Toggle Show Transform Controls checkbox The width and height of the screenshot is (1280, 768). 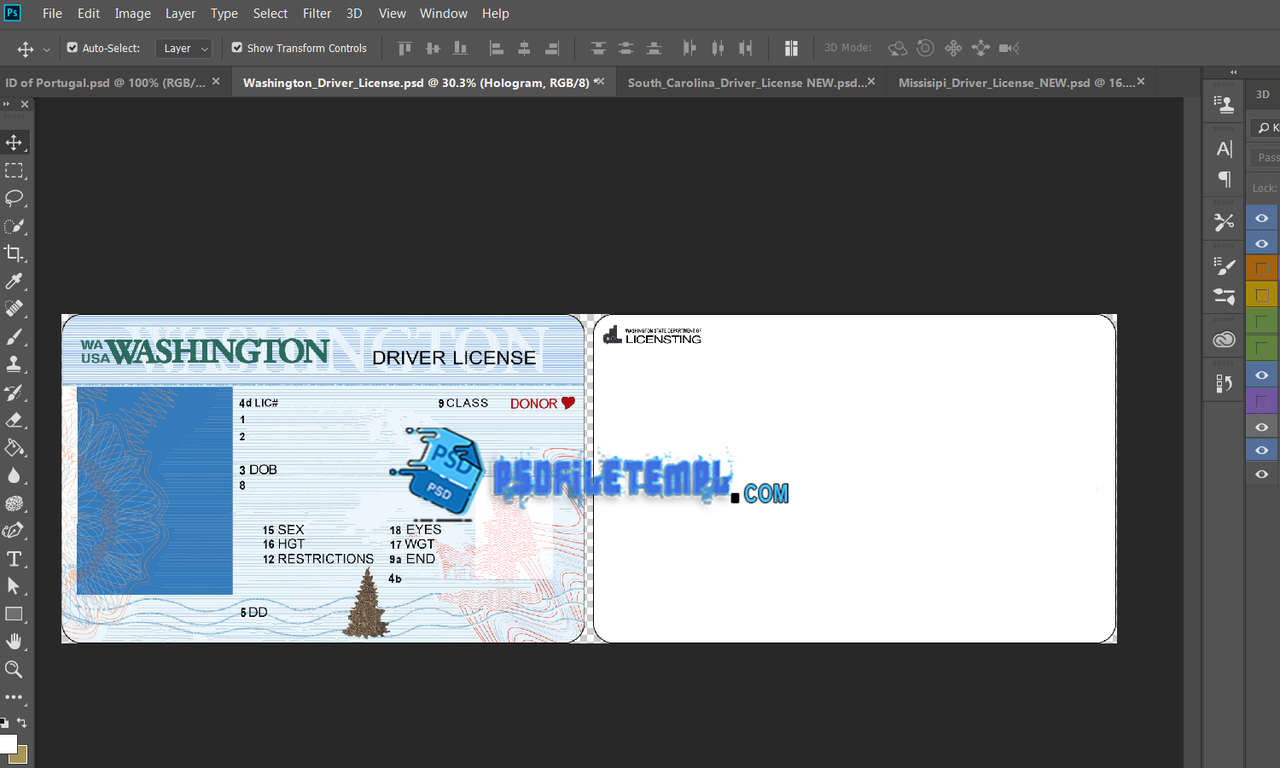click(x=237, y=47)
